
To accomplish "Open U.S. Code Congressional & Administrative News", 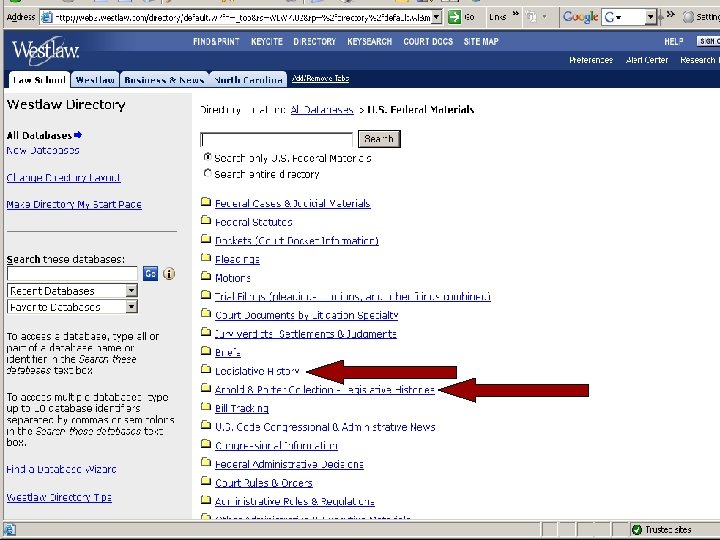I will click(325, 427).
